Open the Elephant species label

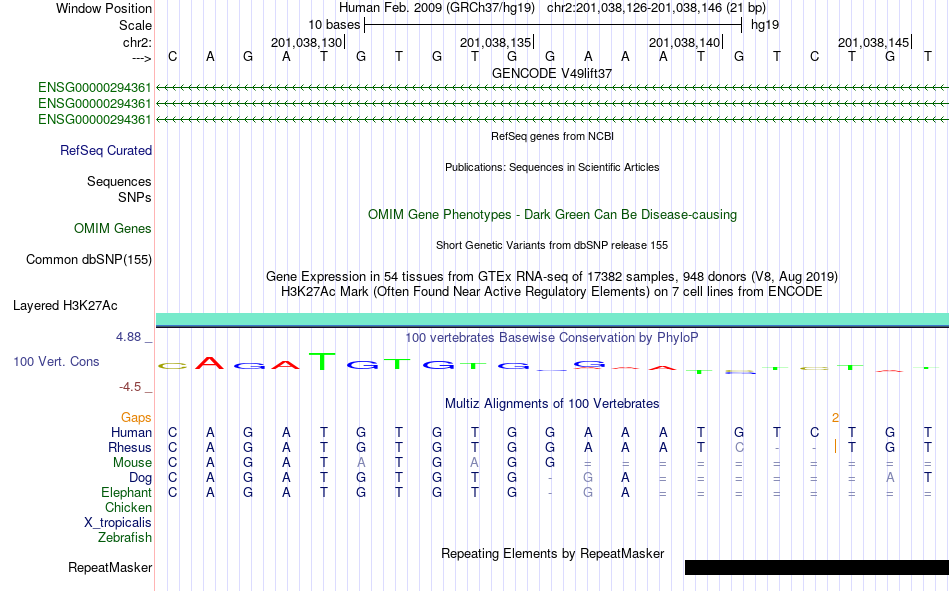point(127,492)
